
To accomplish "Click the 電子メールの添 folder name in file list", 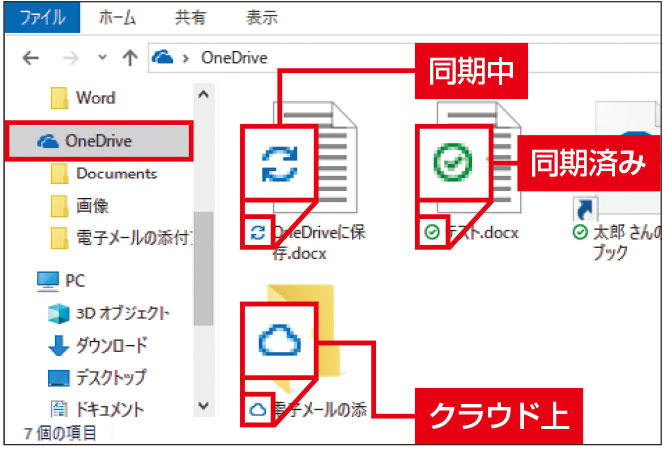I will pos(320,410).
